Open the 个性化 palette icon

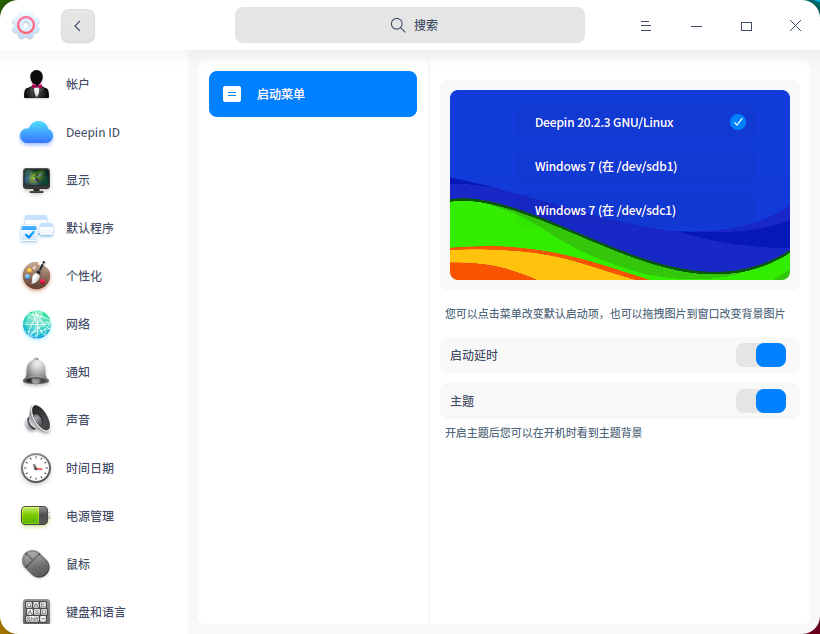click(x=36, y=276)
